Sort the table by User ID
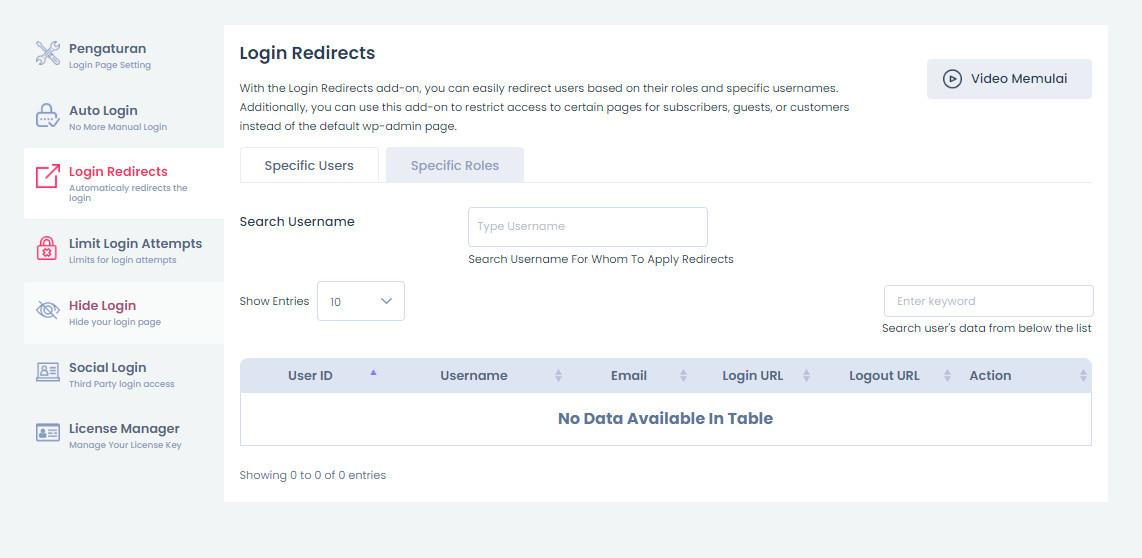 point(311,376)
